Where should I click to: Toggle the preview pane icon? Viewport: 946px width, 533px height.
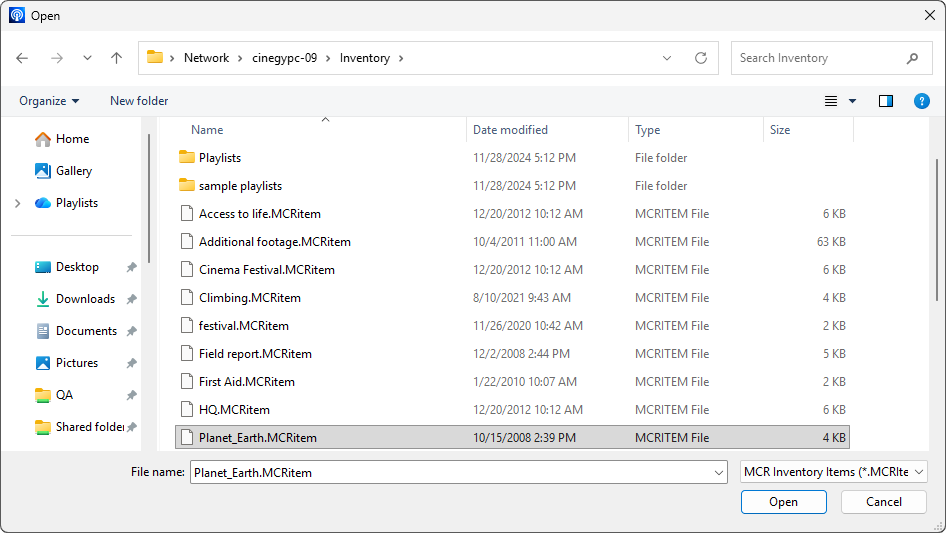pos(885,101)
